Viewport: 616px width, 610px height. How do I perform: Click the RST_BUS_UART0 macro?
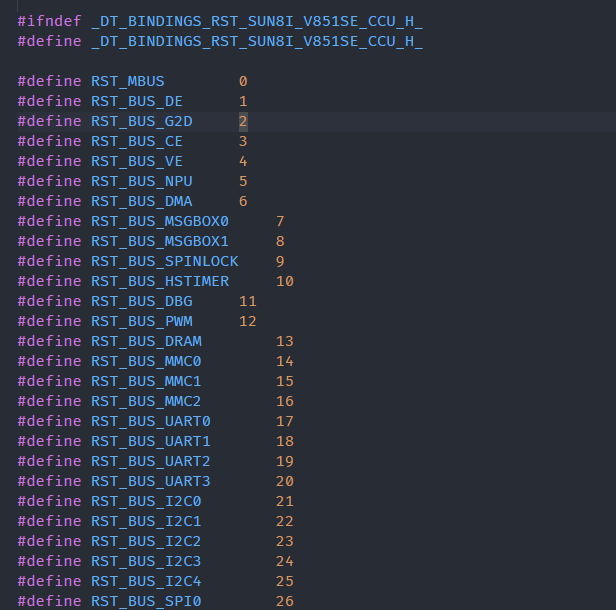[151, 421]
